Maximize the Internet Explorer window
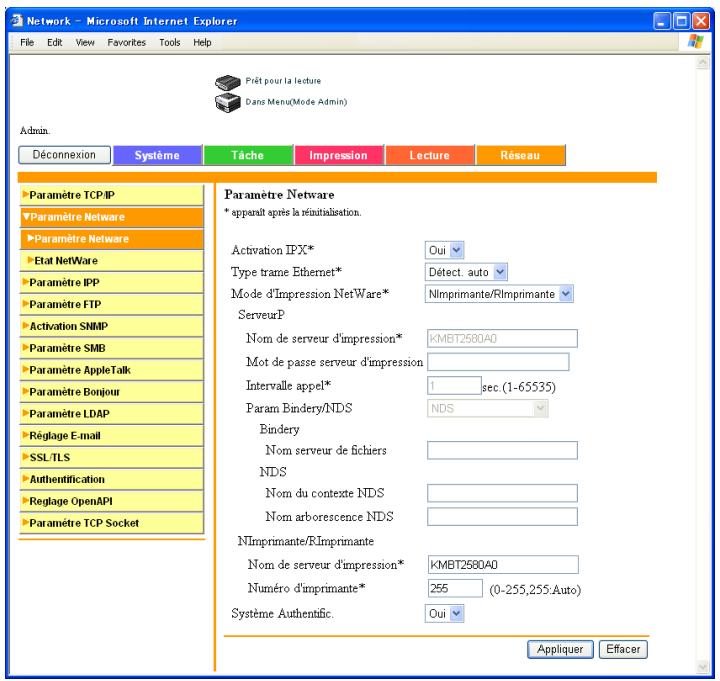Viewport: 720px width, 681px height. pos(681,21)
